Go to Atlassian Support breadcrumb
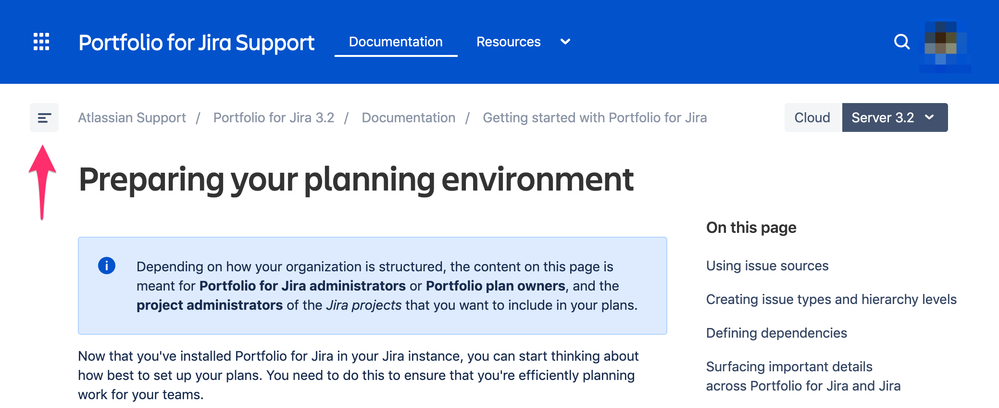999x408 pixels. [x=132, y=117]
